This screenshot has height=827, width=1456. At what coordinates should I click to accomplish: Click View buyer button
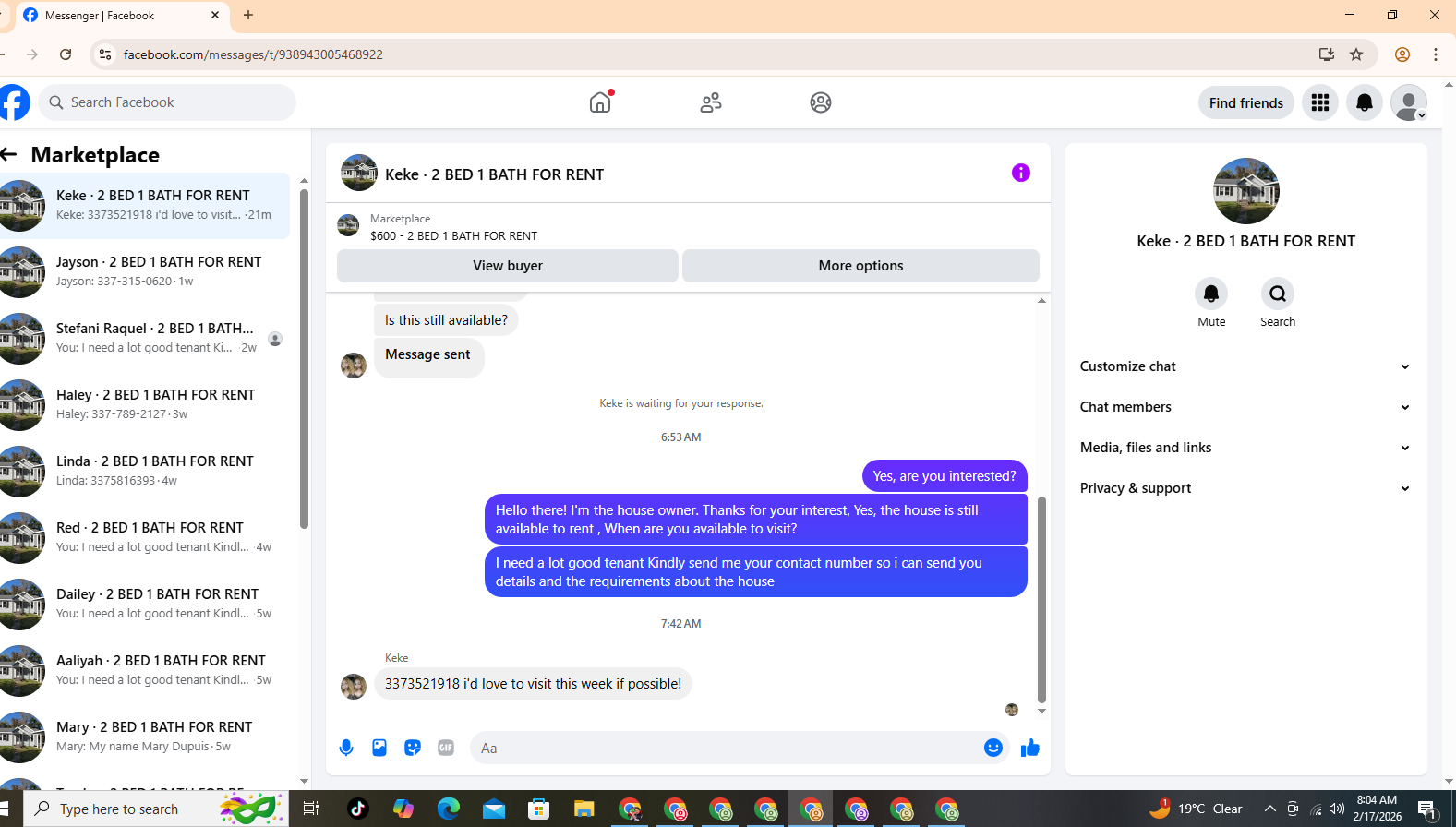click(x=508, y=266)
